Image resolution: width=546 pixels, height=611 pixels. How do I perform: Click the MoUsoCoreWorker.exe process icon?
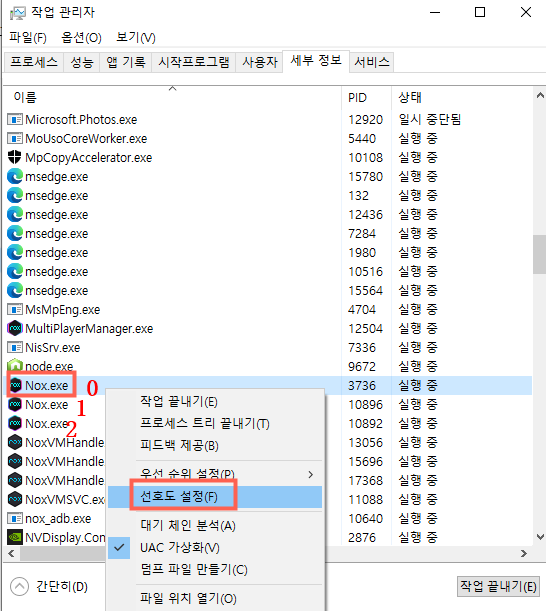point(15,138)
